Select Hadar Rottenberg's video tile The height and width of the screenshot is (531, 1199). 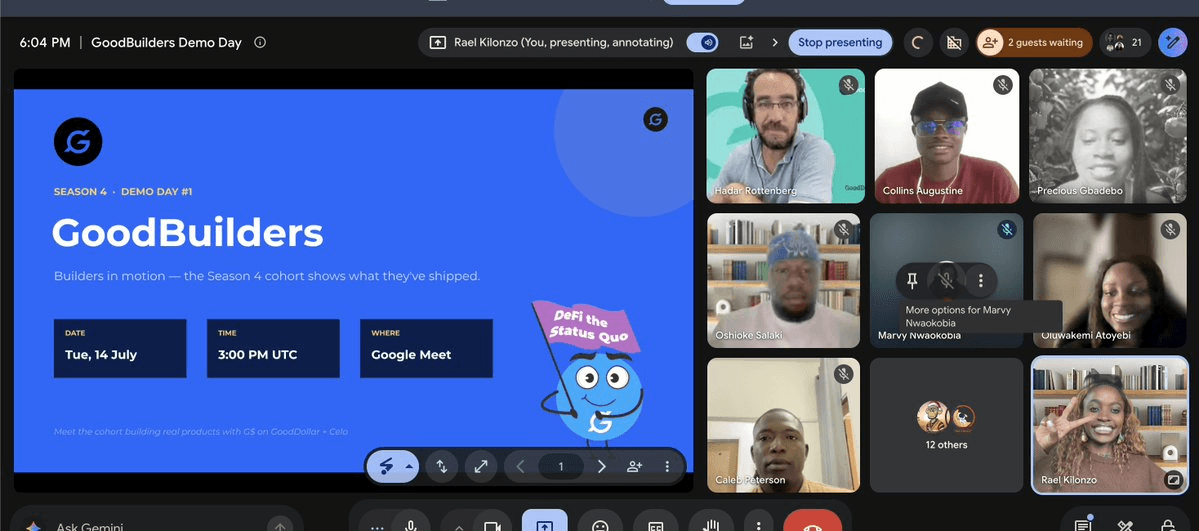pos(785,135)
